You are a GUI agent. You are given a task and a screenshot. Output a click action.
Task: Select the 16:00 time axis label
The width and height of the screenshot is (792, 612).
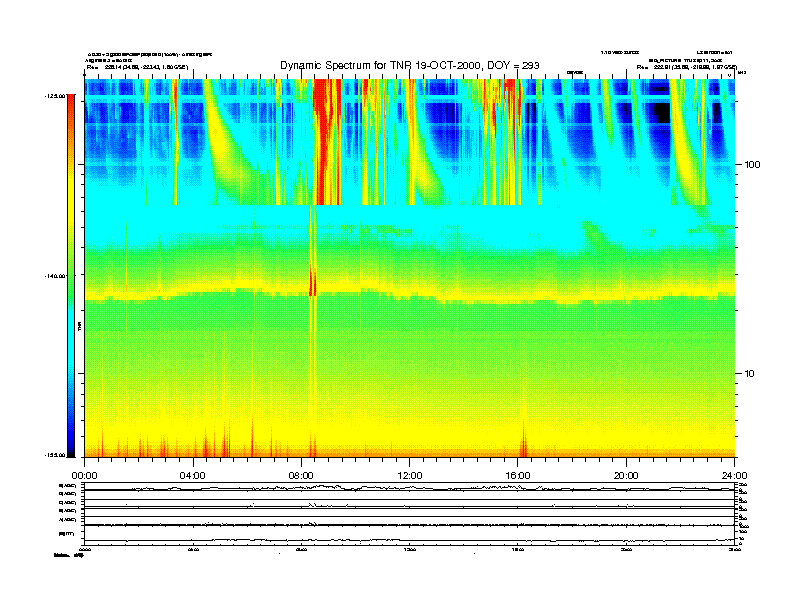[518, 476]
